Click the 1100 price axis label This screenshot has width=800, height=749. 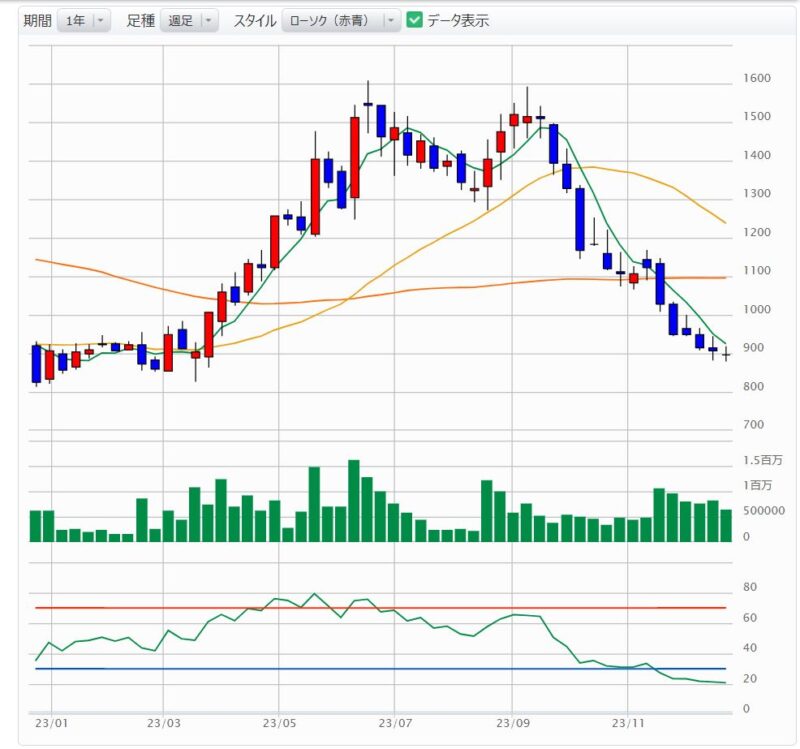757,270
